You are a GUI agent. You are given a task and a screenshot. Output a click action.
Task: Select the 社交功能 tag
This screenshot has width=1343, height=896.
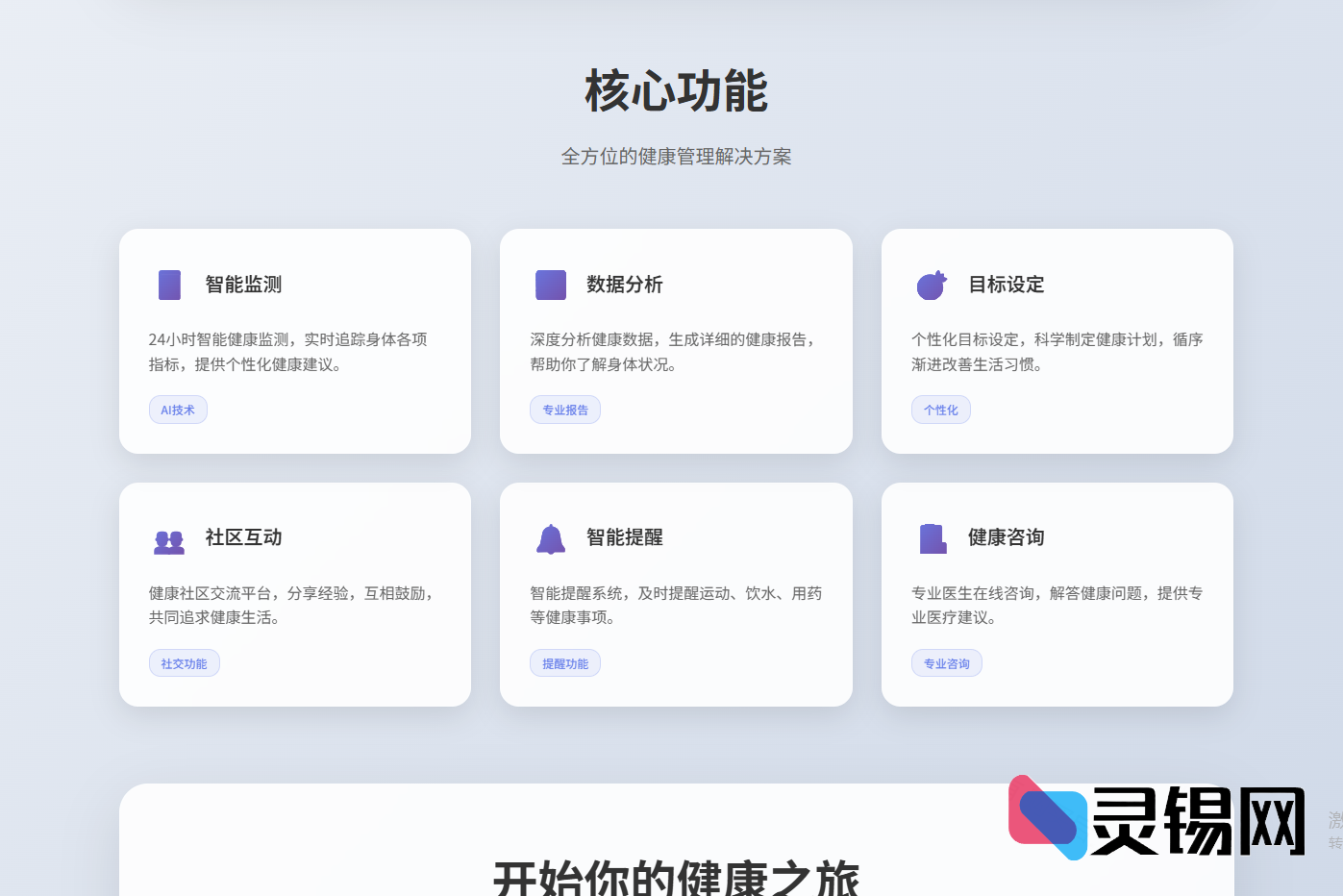(x=184, y=663)
